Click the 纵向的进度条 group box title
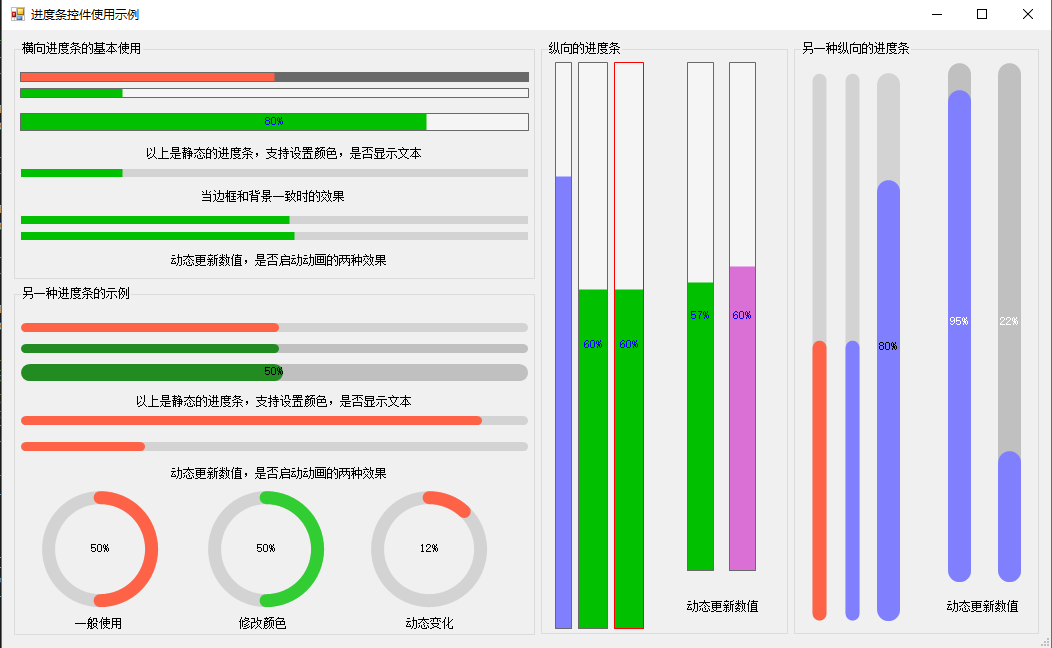 [584, 48]
